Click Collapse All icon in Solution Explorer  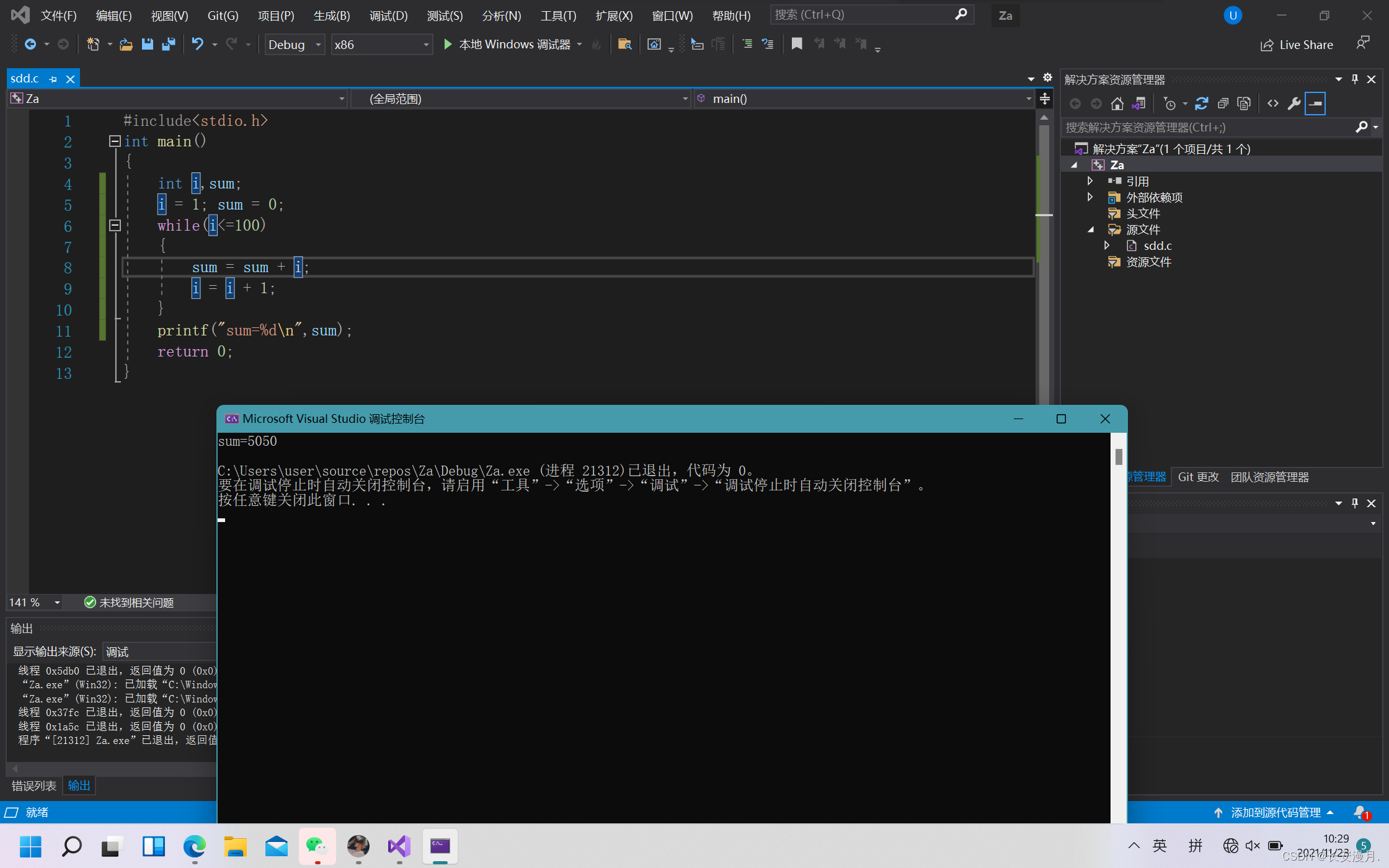pyautogui.click(x=1222, y=104)
